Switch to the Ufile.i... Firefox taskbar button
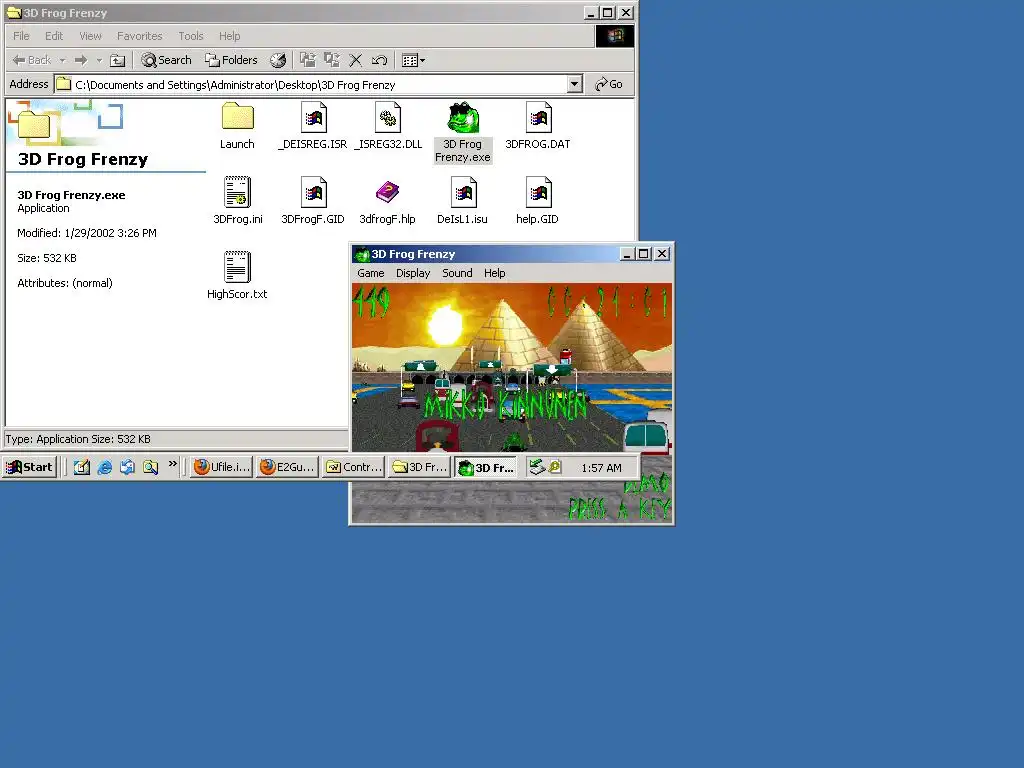Image resolution: width=1024 pixels, height=768 pixels. [221, 467]
